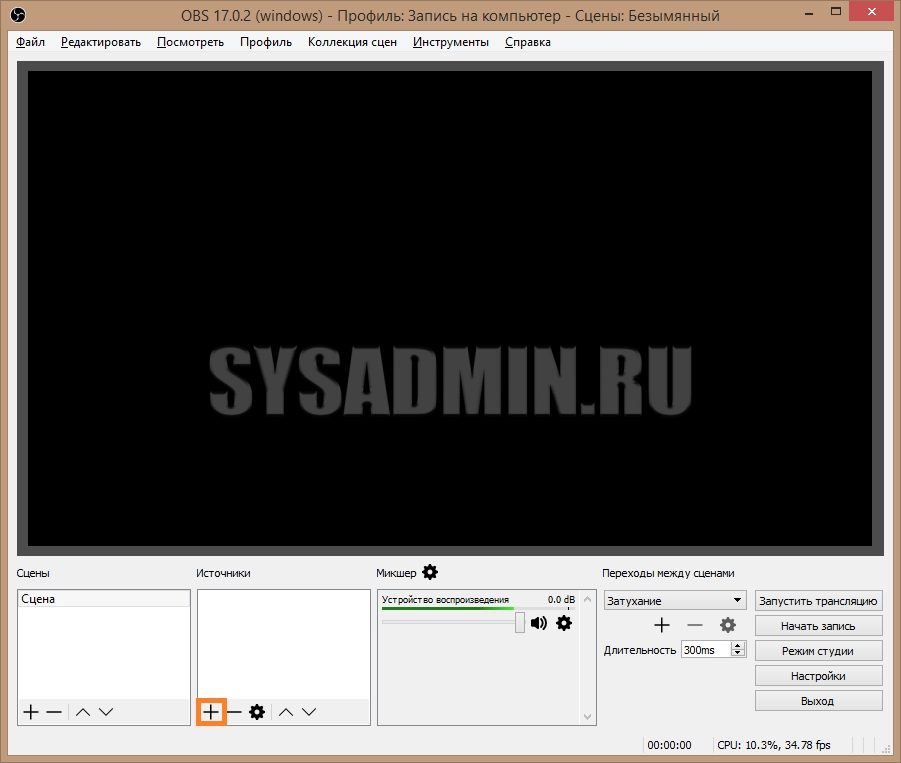Click the Запустить трансляцию button
Screen dimensions: 901x763
(818, 601)
